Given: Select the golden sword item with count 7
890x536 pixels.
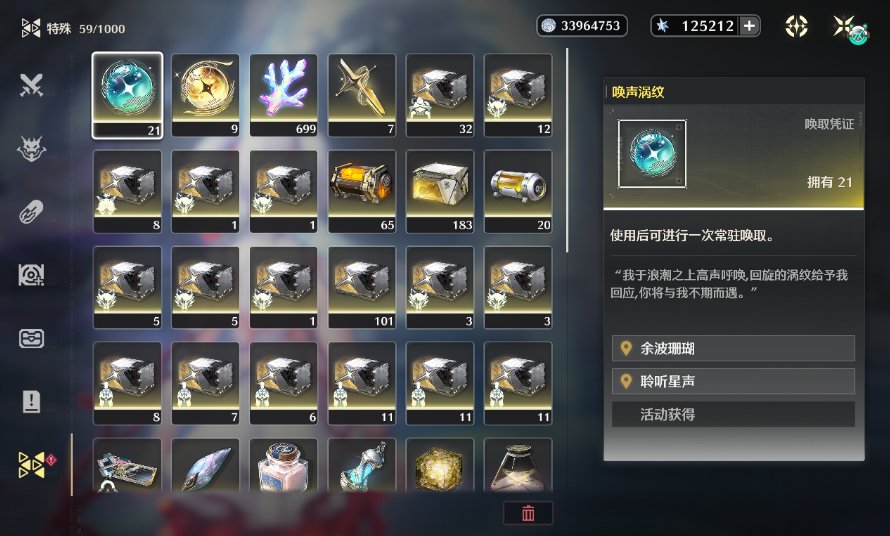Looking at the screenshot, I should point(362,95).
